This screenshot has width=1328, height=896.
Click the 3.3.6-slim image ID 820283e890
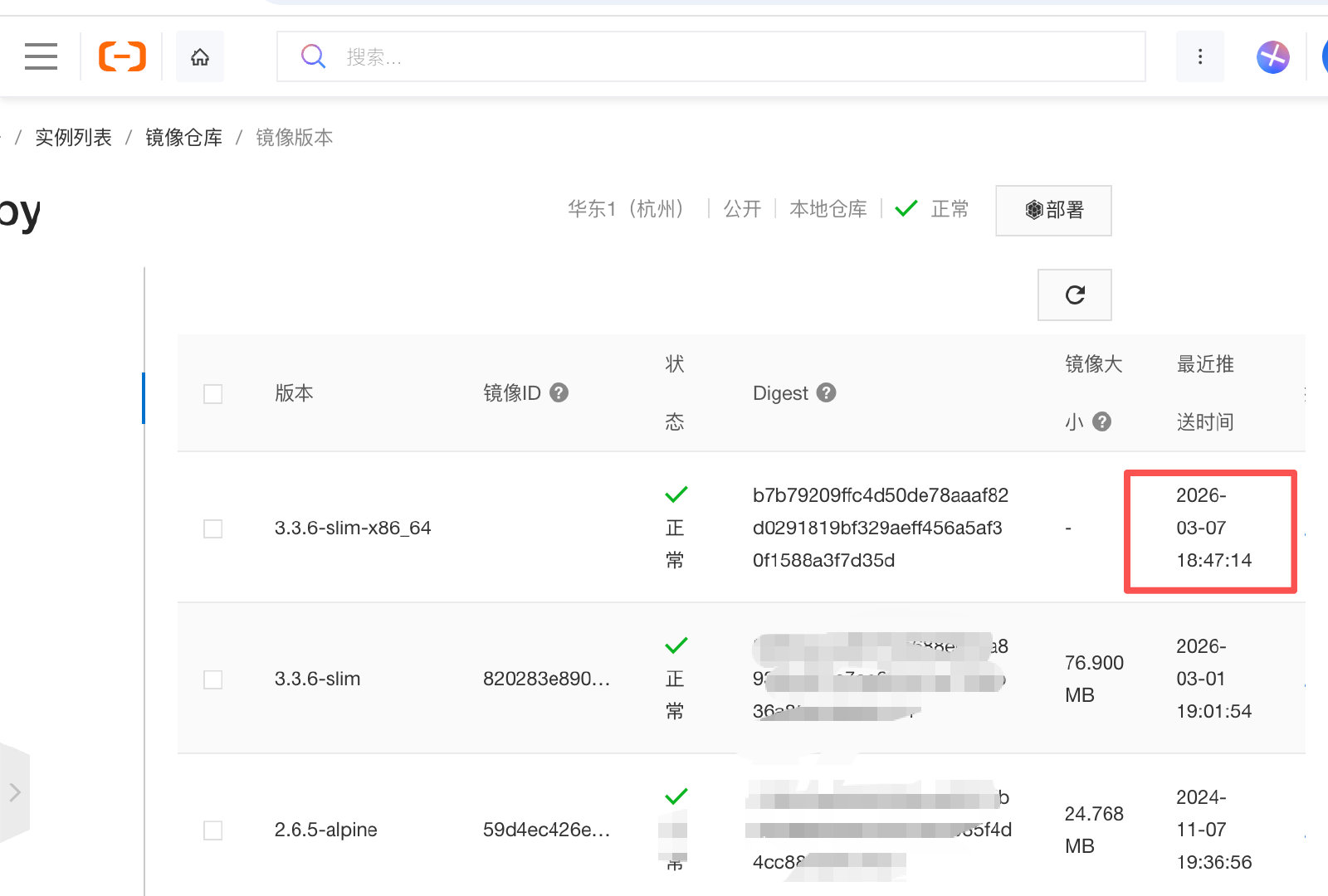(x=546, y=679)
